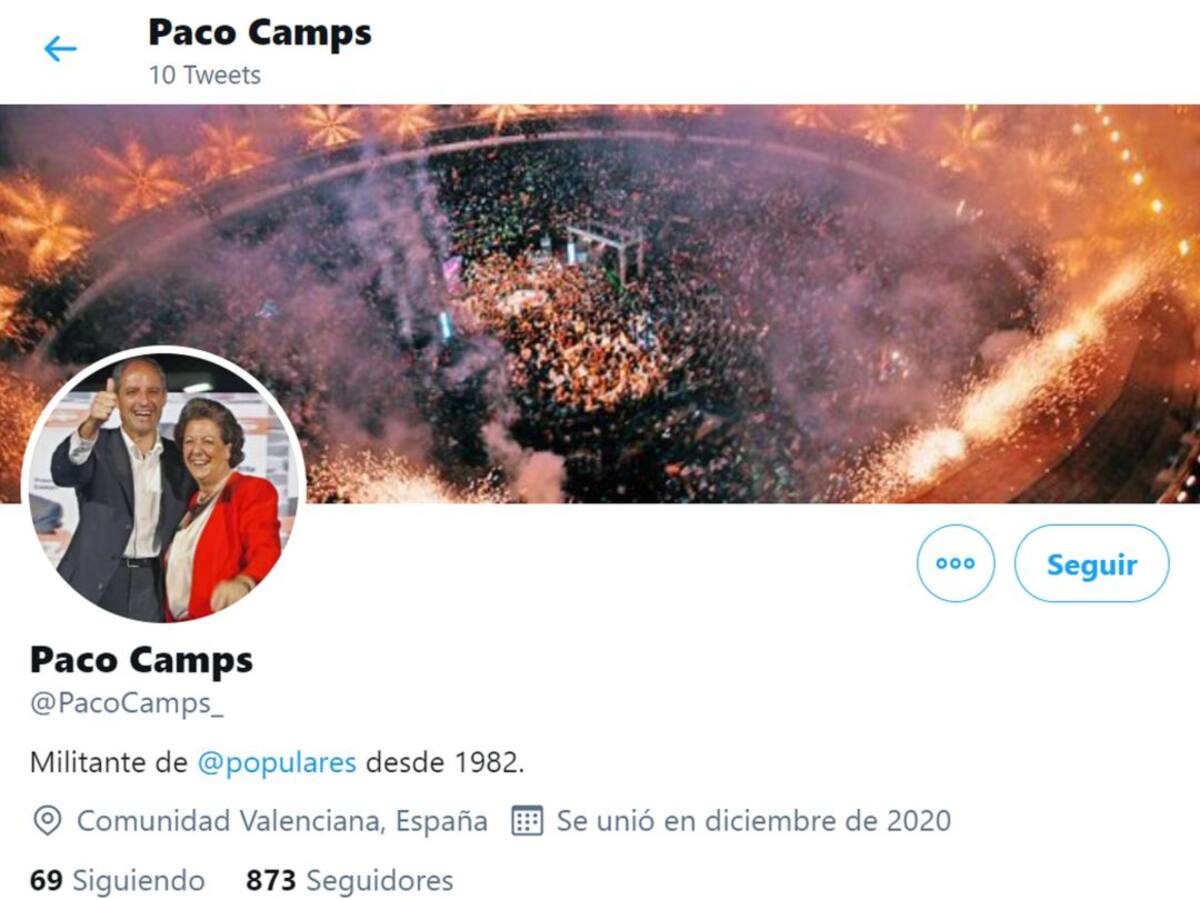Click the Se unió en diciembre de 2020 text
The height and width of the screenshot is (900, 1200).
754,821
